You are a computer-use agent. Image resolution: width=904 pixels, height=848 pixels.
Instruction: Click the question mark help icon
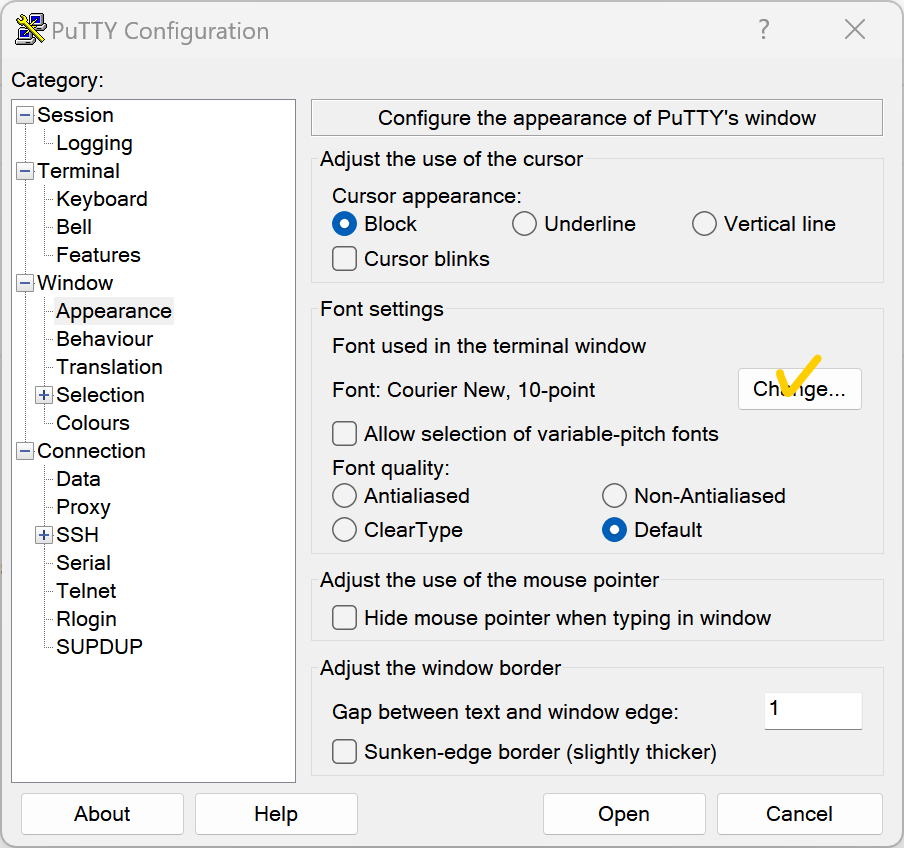coord(763,29)
